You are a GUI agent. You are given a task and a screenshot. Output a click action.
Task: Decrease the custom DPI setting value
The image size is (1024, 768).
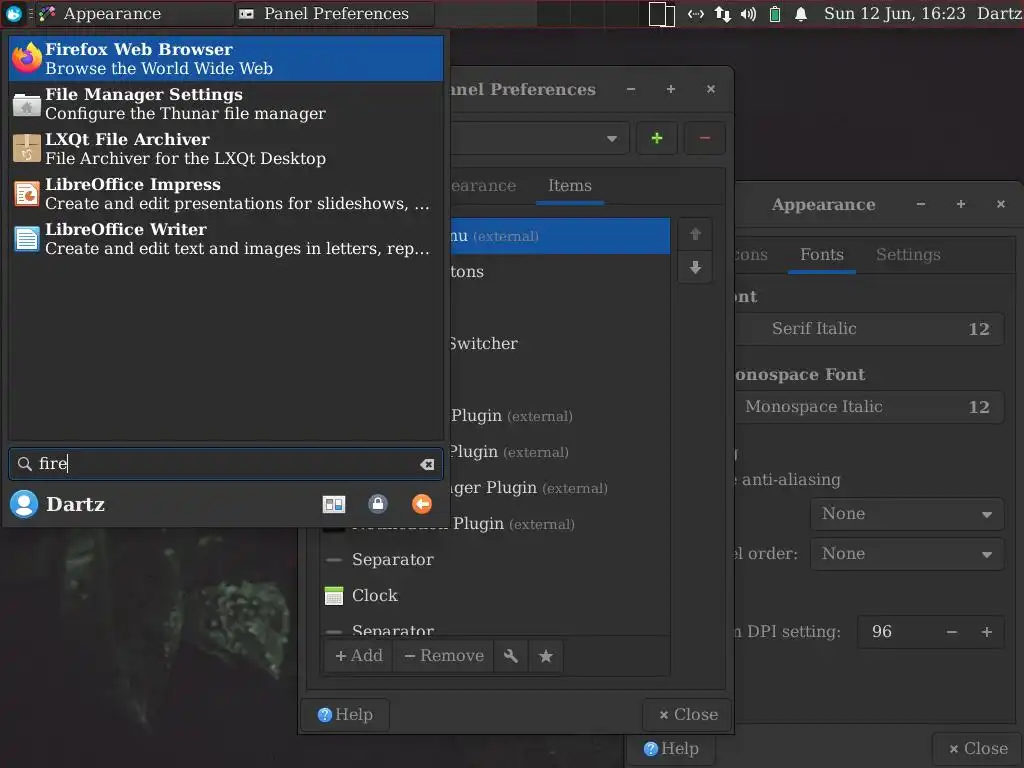tap(952, 632)
